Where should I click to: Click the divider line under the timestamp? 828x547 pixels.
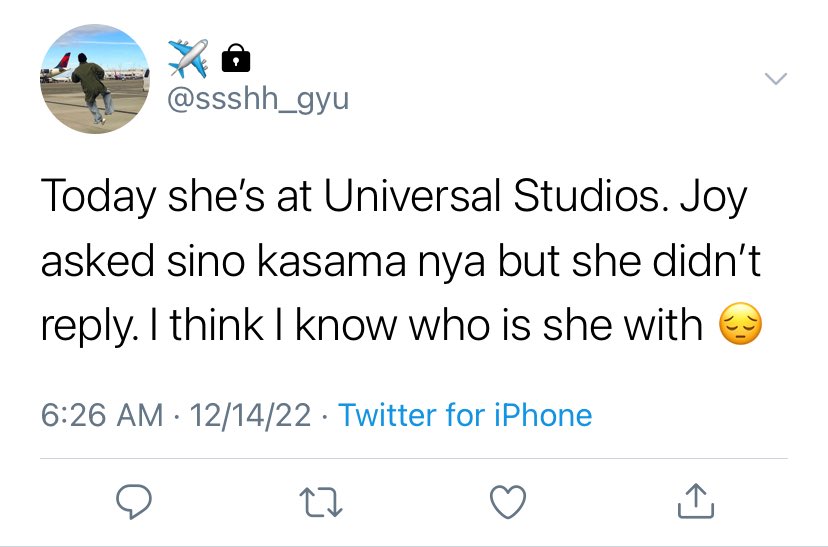pos(414,459)
